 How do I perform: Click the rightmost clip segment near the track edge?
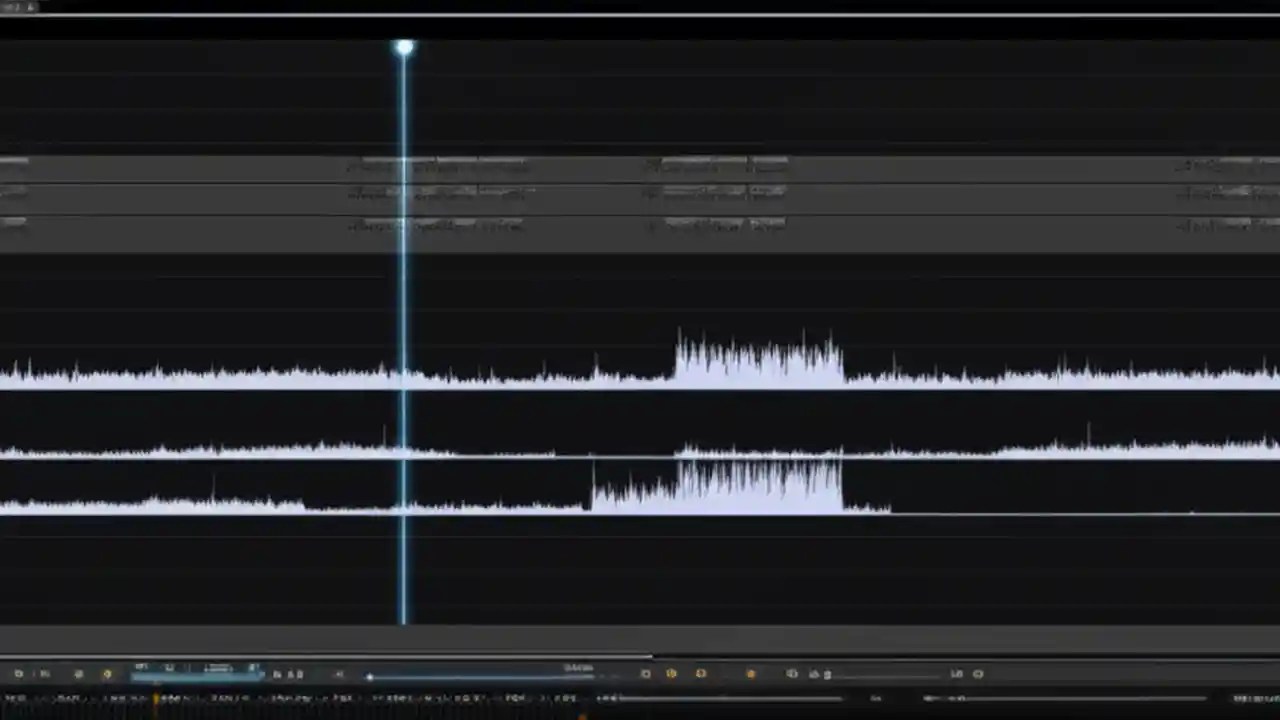pyautogui.click(x=1225, y=167)
